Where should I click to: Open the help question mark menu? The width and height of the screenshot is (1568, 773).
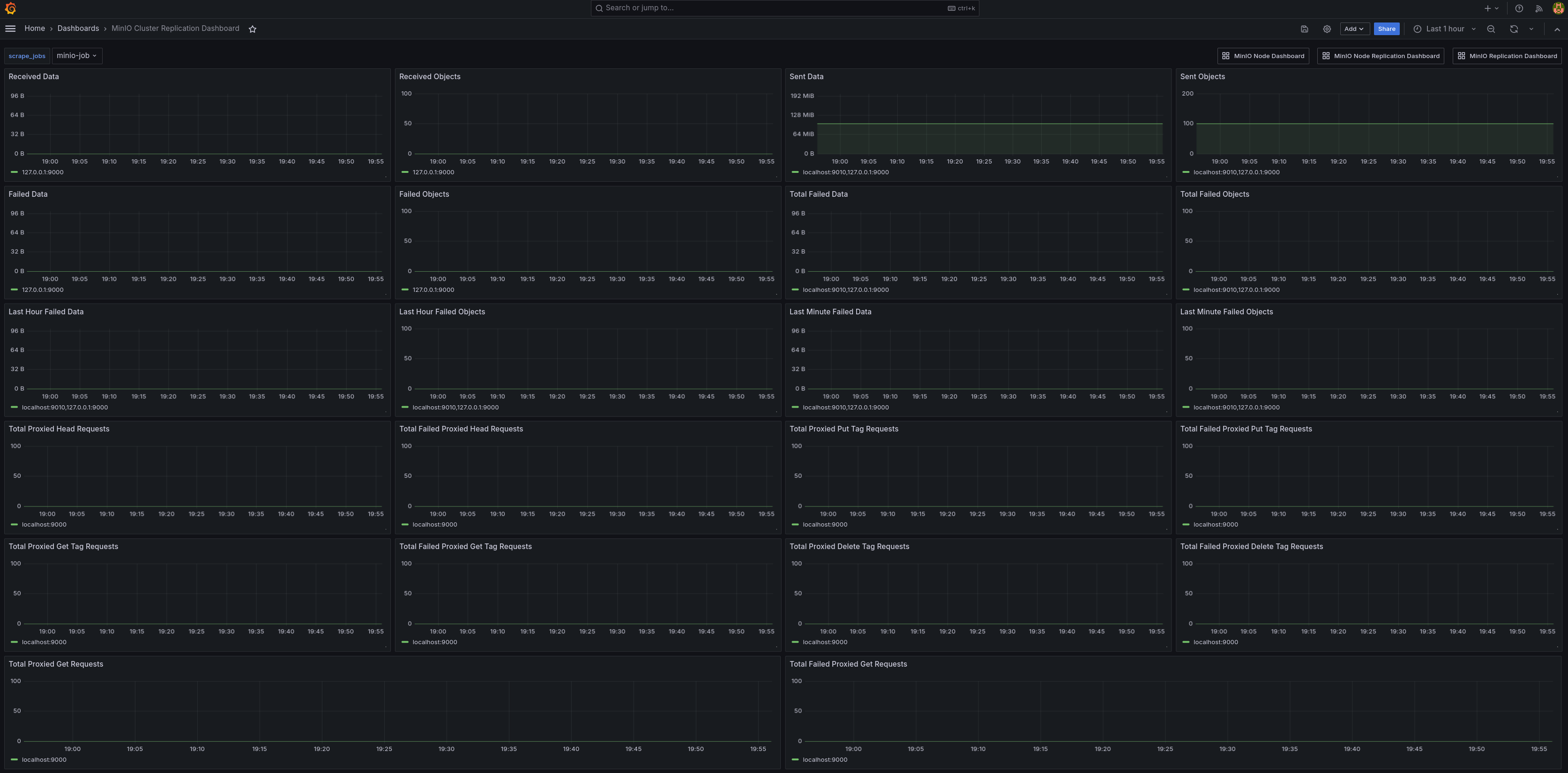point(1519,8)
